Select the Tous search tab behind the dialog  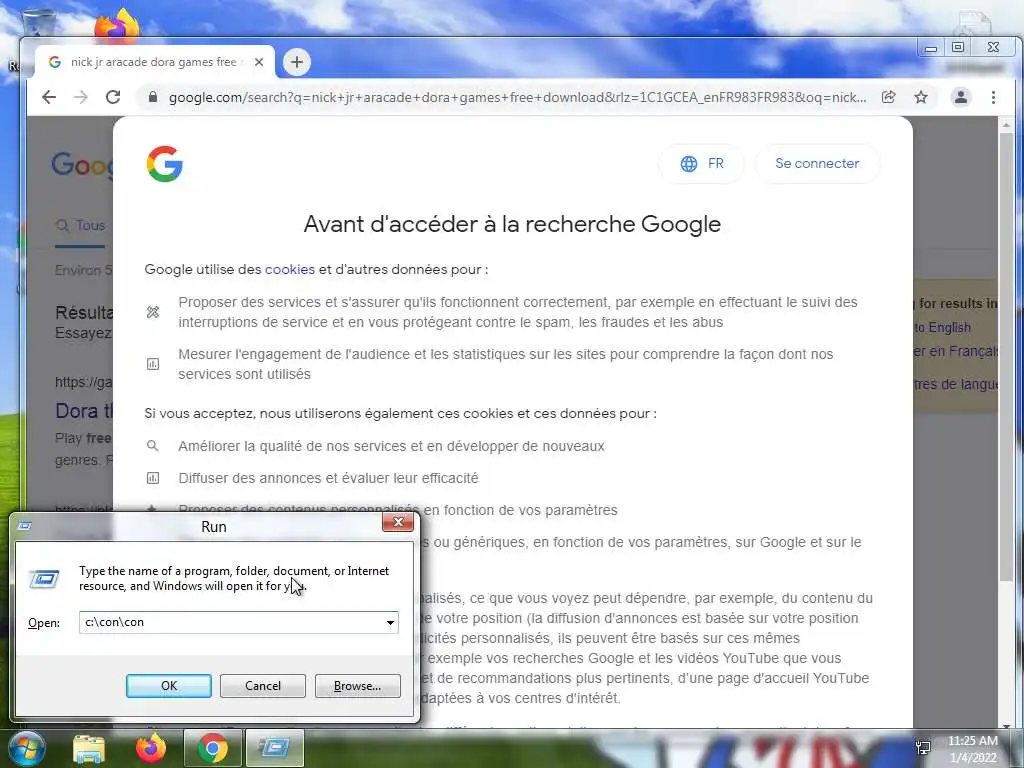click(80, 226)
